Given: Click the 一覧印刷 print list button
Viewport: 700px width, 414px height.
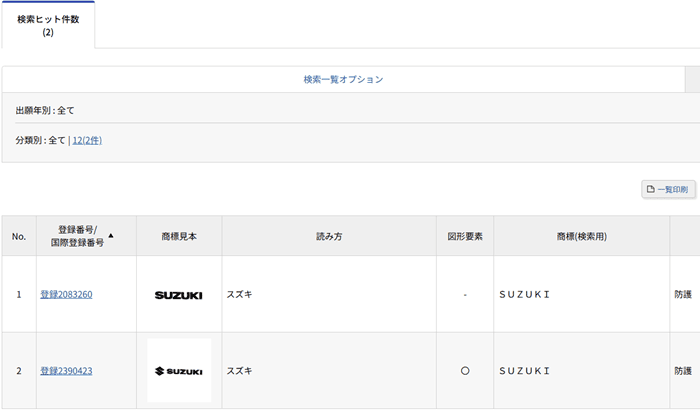Looking at the screenshot, I should (668, 189).
